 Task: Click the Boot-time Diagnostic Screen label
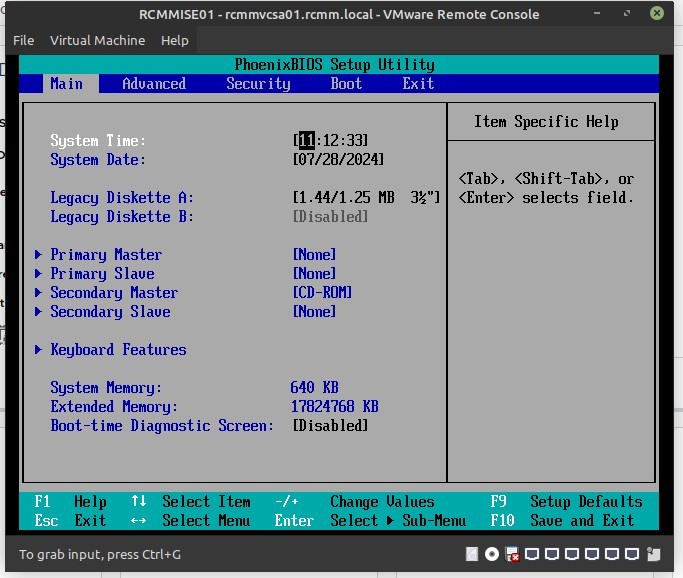tap(162, 426)
